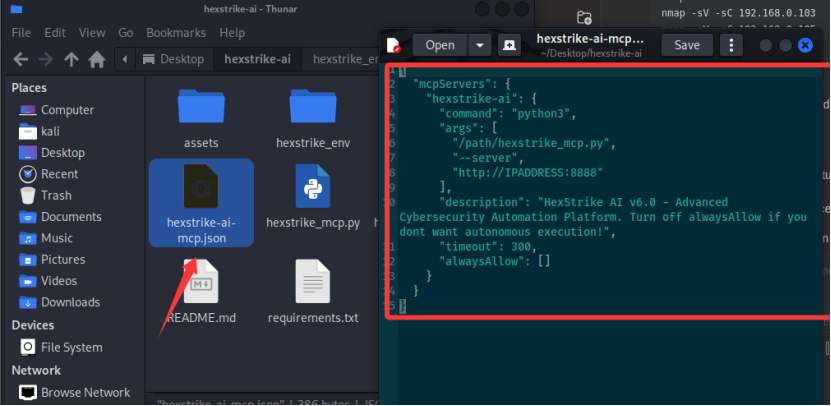This screenshot has width=831, height=406.
Task: Select the assets folder icon
Action: tap(201, 106)
